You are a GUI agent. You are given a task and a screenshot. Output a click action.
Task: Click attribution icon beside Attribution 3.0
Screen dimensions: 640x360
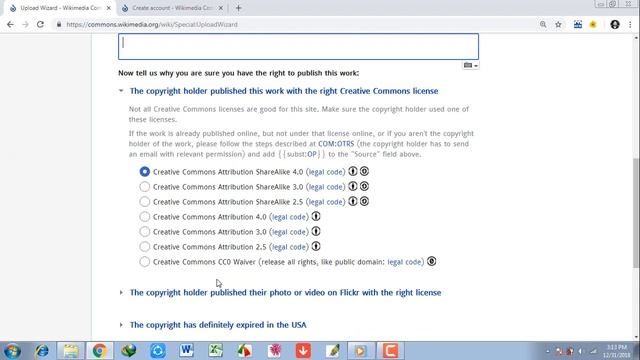point(316,231)
